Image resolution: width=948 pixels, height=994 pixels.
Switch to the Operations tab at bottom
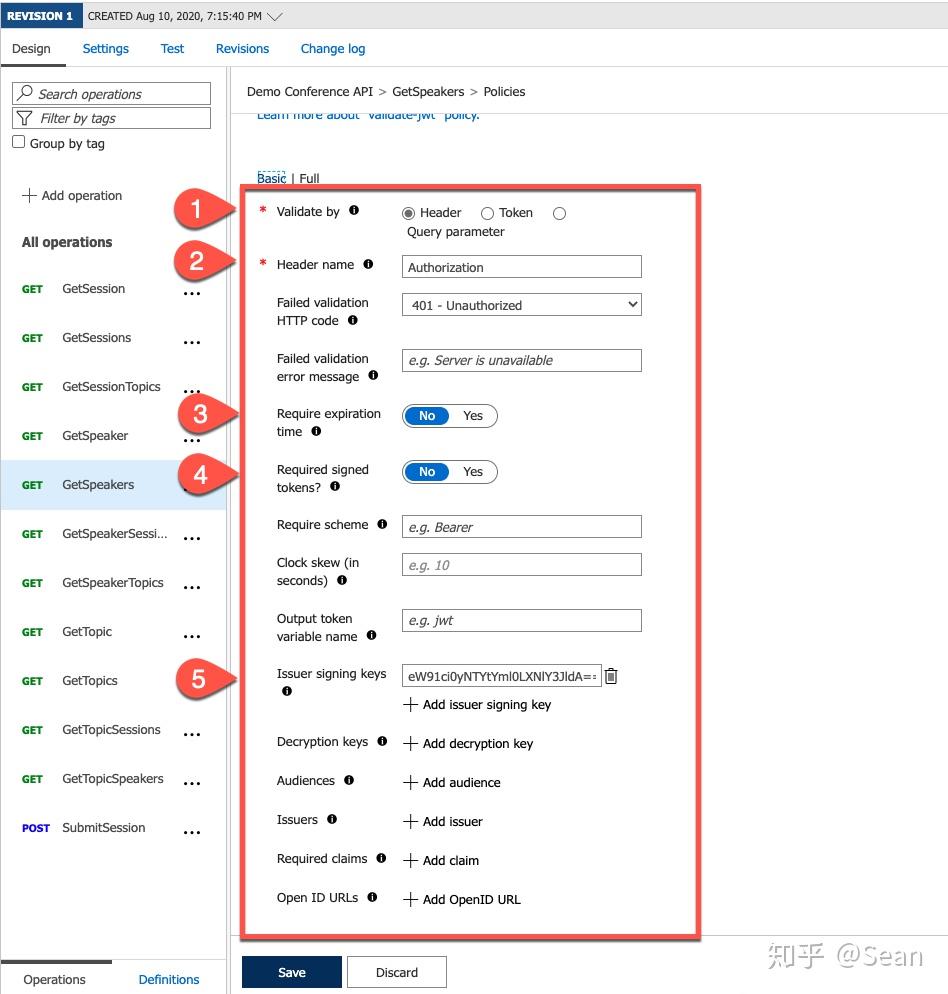click(55, 979)
